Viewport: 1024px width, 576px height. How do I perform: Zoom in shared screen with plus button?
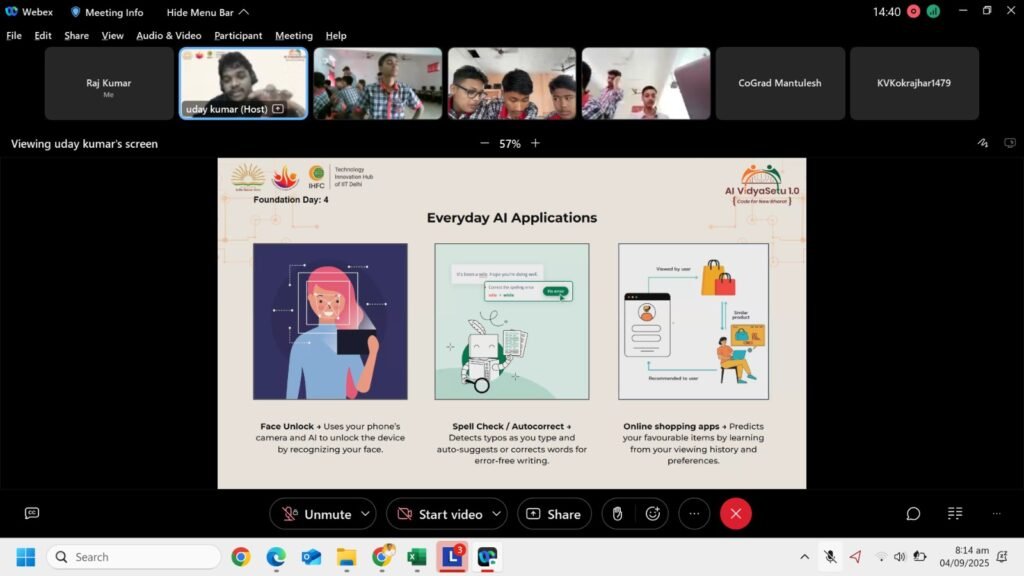point(535,143)
